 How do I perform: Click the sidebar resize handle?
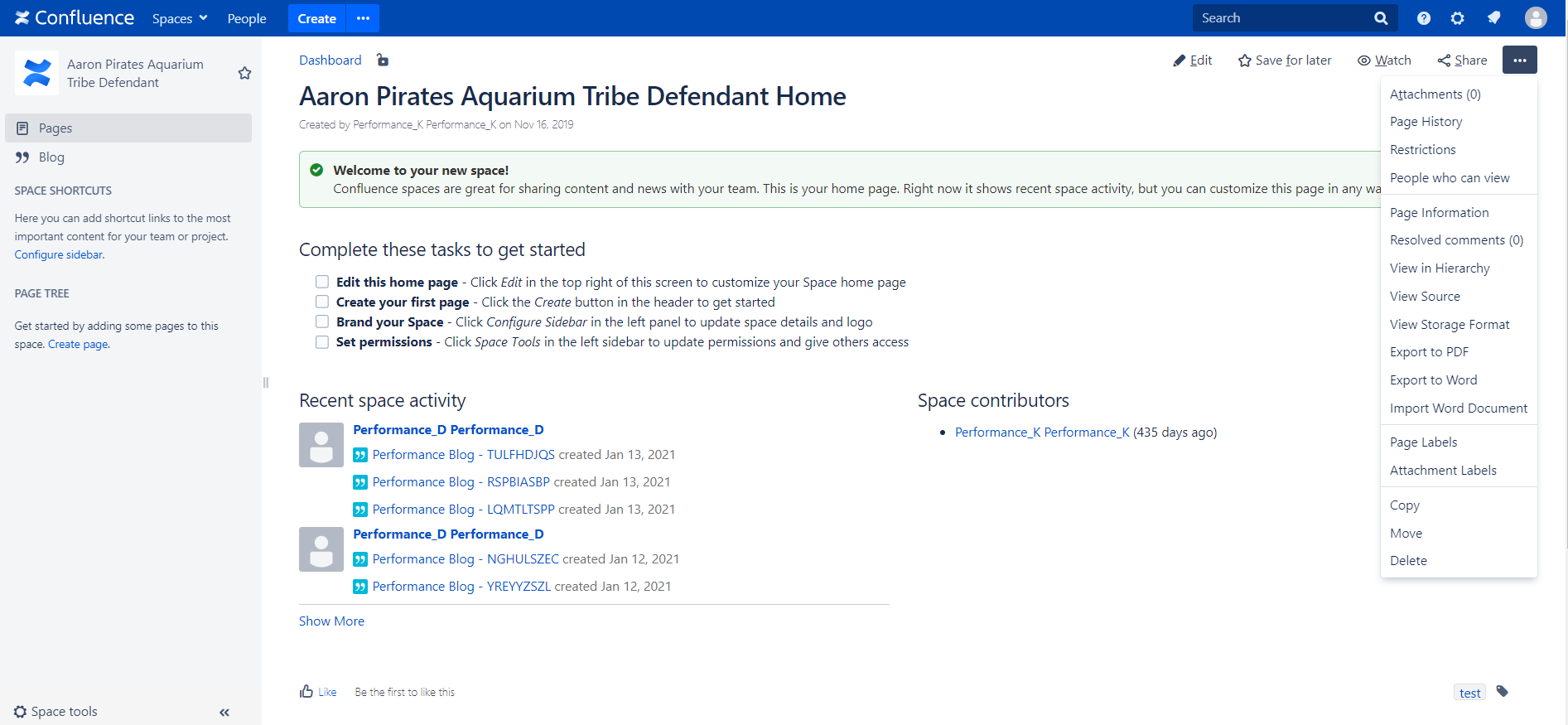coord(266,382)
